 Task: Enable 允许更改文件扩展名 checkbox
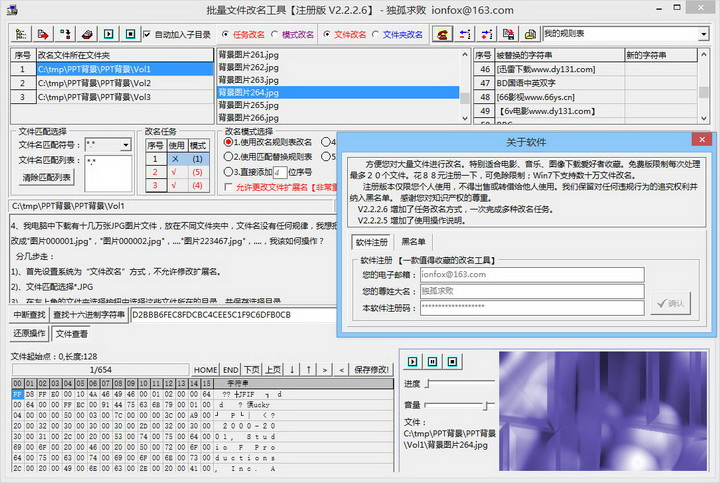coord(228,187)
